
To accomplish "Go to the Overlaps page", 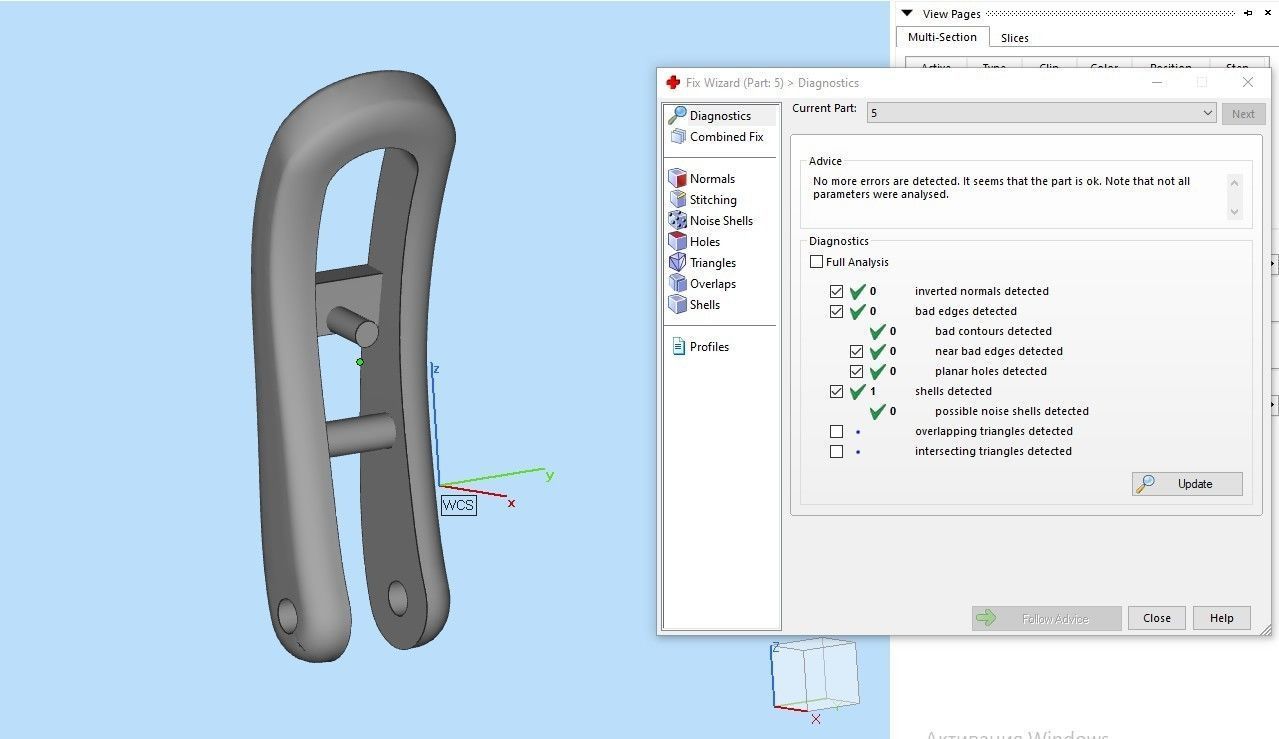I will tap(703, 284).
